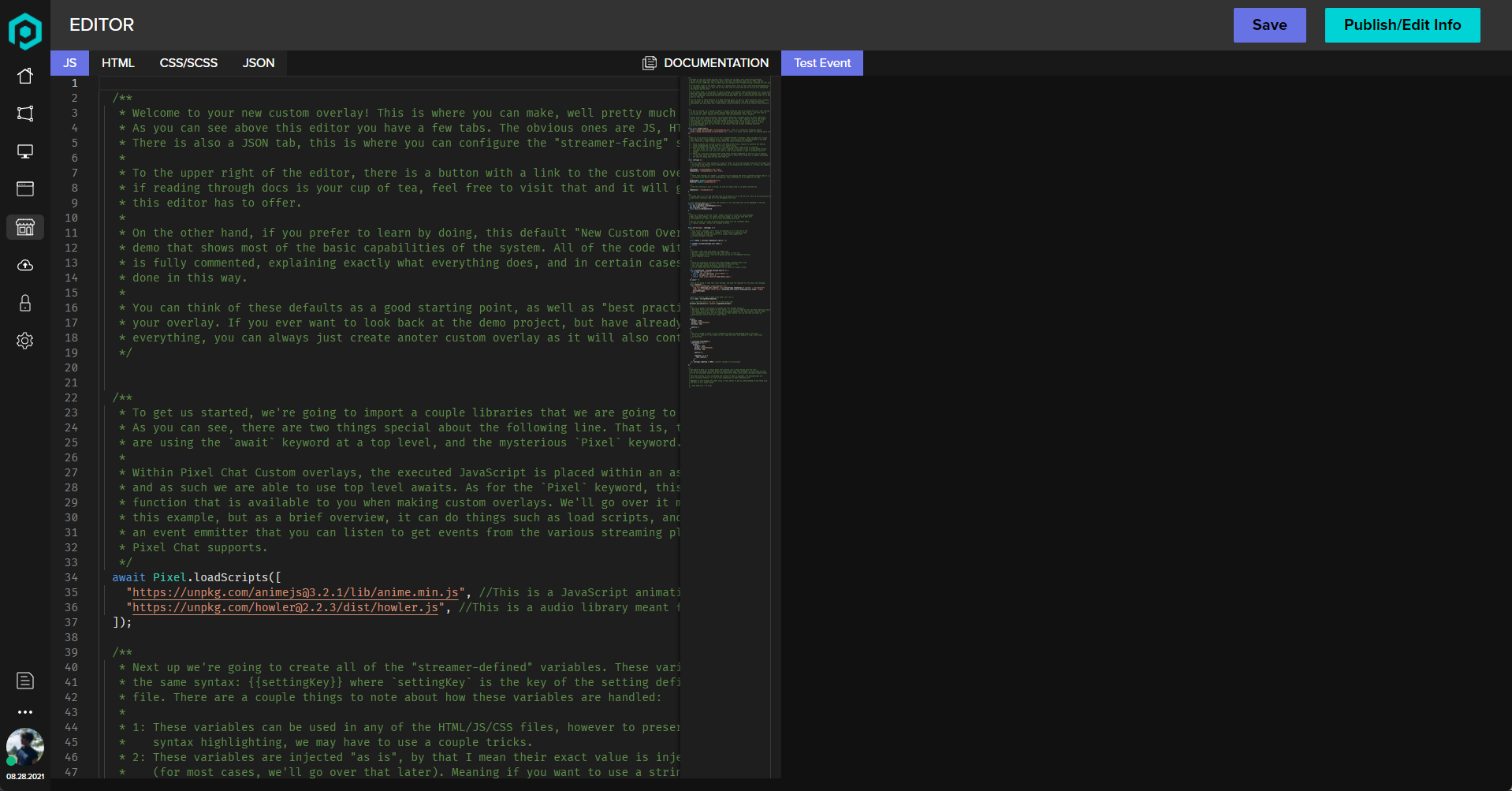Viewport: 1512px width, 791px height.
Task: Open the document/notes icon near the bottom
Action: point(24,681)
